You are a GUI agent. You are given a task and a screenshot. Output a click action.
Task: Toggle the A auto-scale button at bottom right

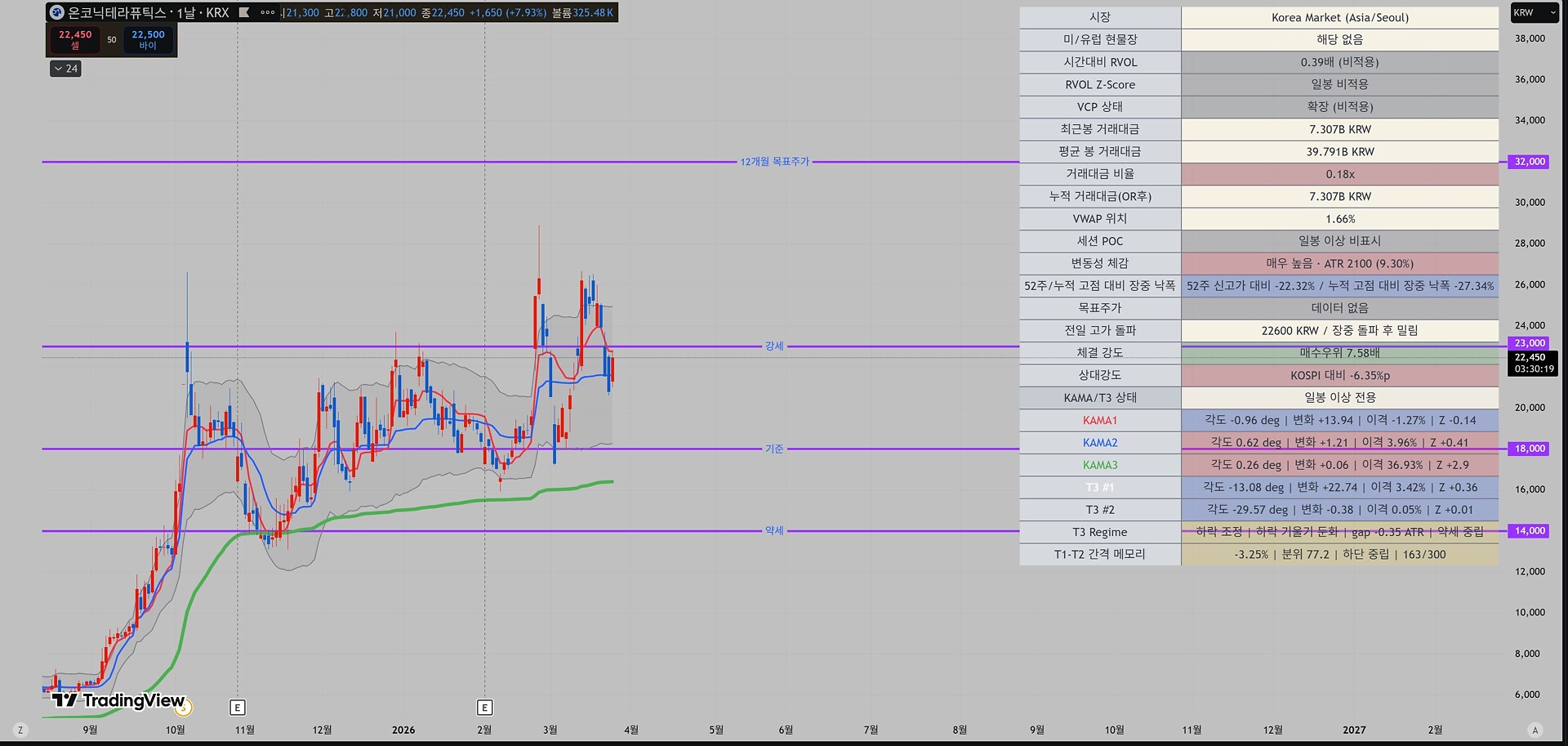(x=1535, y=730)
